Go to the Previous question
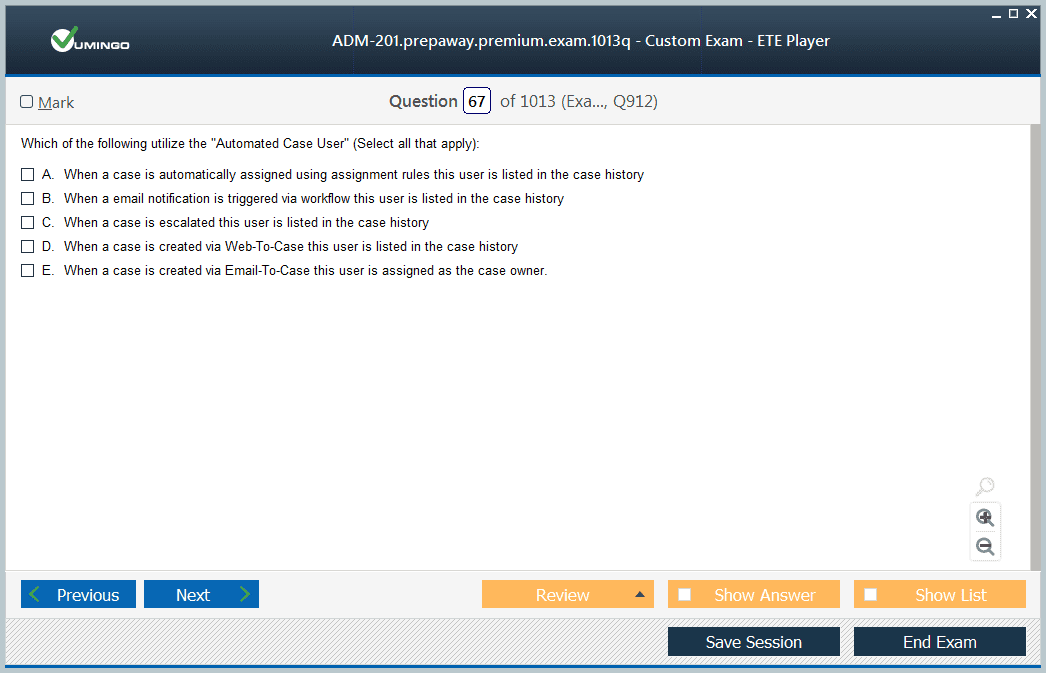 [x=77, y=595]
